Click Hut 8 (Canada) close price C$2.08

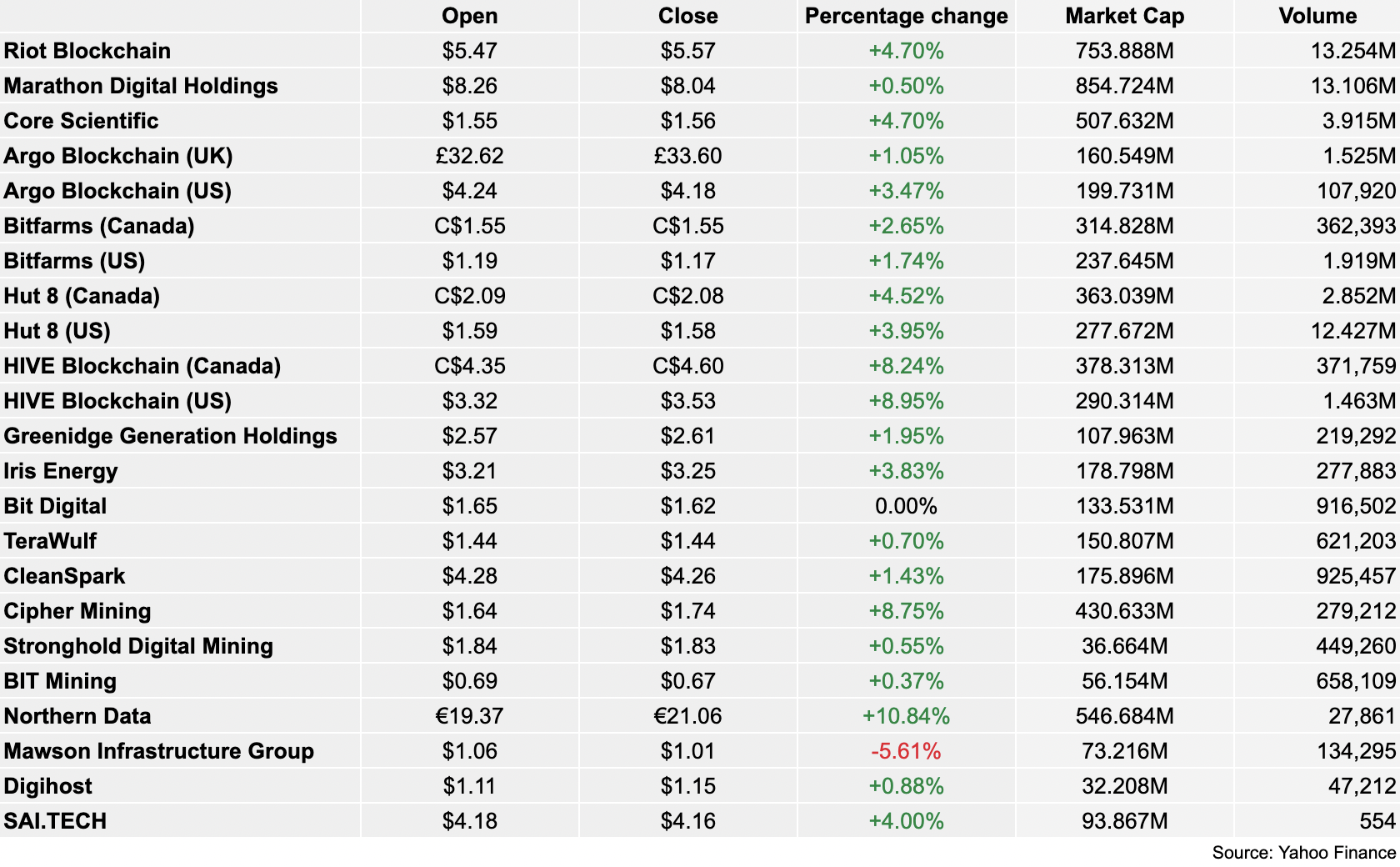(x=687, y=296)
